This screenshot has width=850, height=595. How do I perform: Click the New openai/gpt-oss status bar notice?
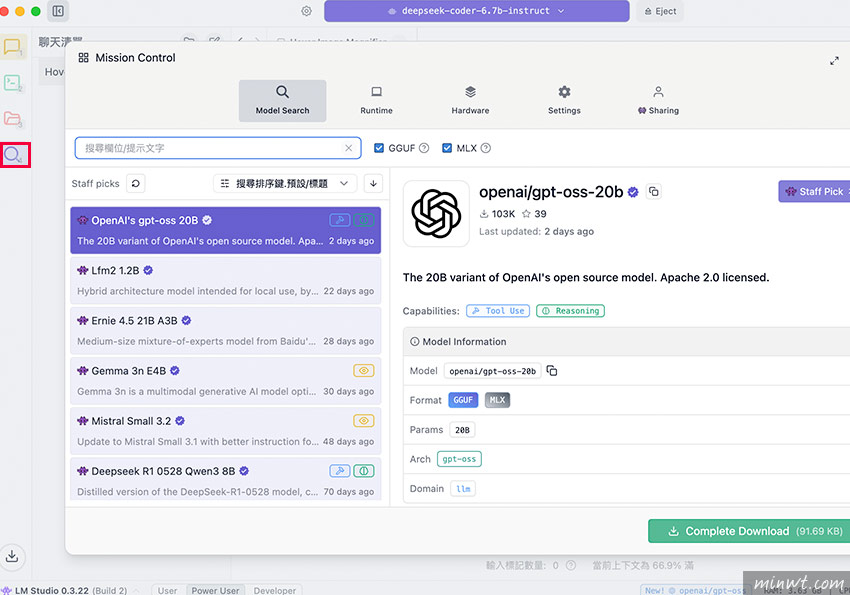point(694,590)
